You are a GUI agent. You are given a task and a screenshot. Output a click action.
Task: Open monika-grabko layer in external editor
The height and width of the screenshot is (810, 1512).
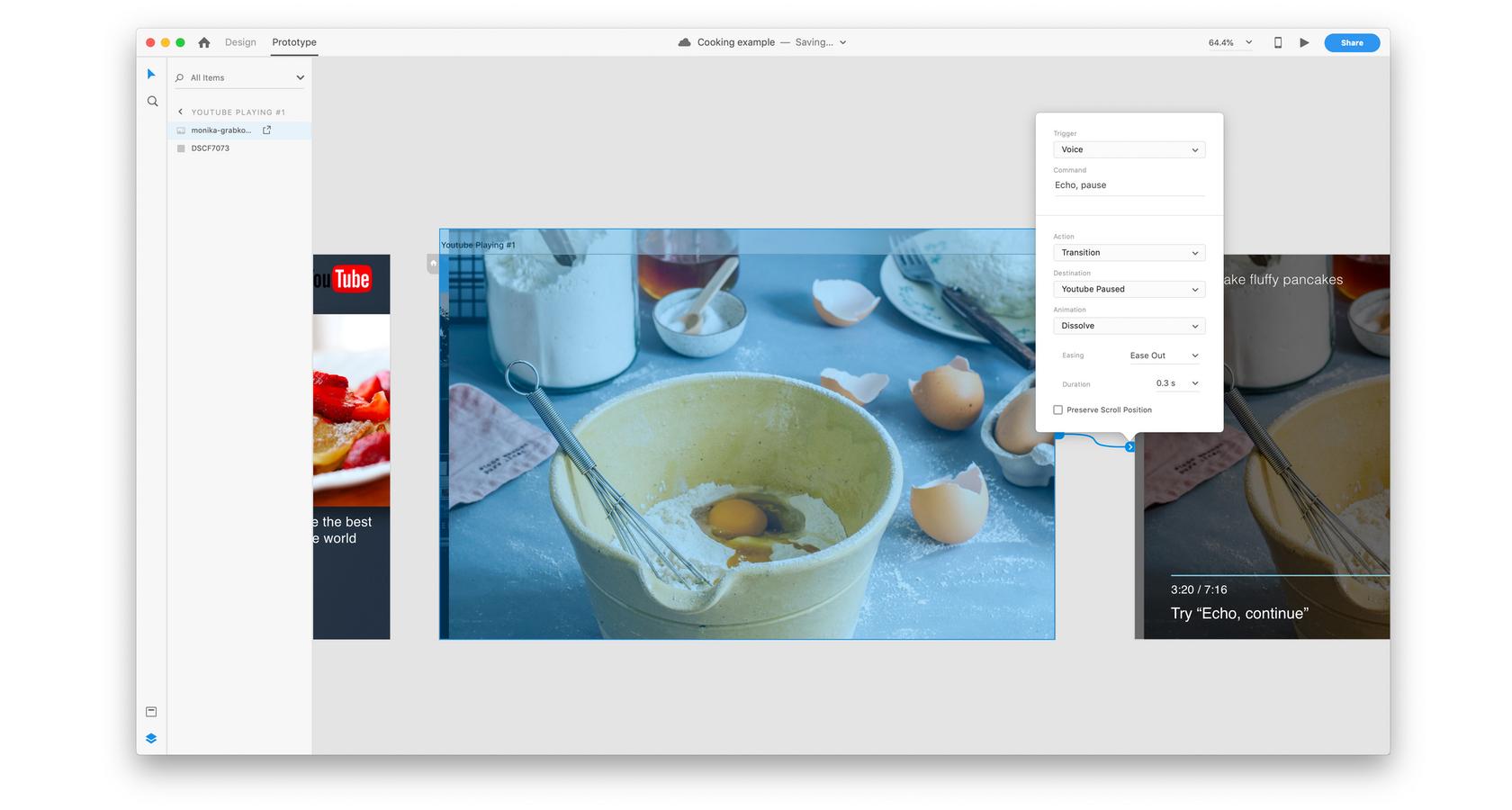[266, 130]
